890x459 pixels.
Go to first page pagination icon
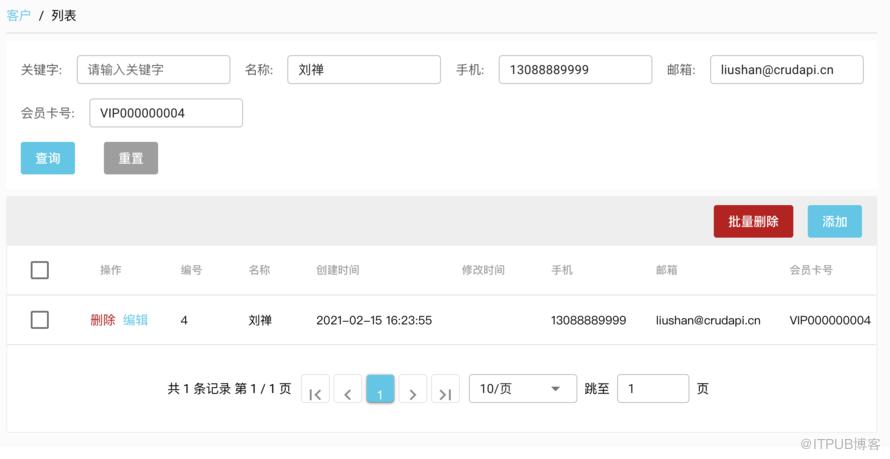coord(315,389)
